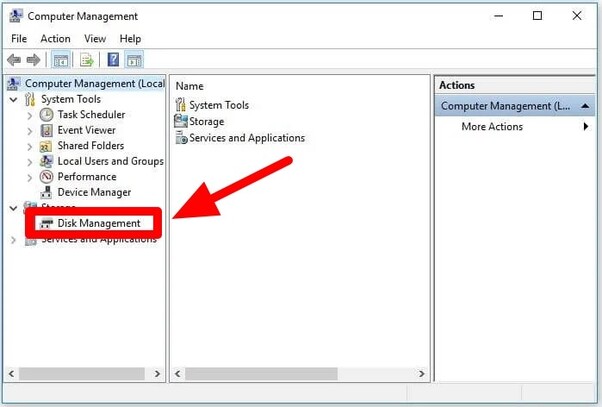Image resolution: width=602 pixels, height=407 pixels.
Task: Click the Export List toolbar icon
Action: point(87,60)
